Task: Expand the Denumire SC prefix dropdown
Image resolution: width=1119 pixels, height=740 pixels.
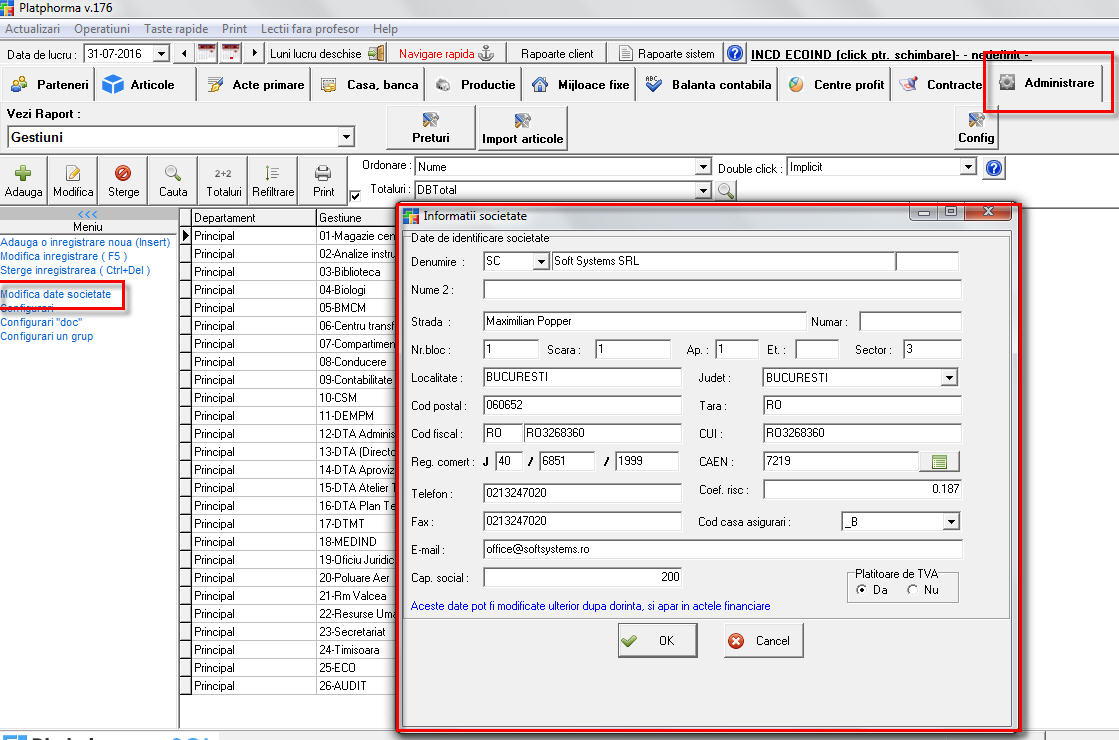Action: coord(541,262)
